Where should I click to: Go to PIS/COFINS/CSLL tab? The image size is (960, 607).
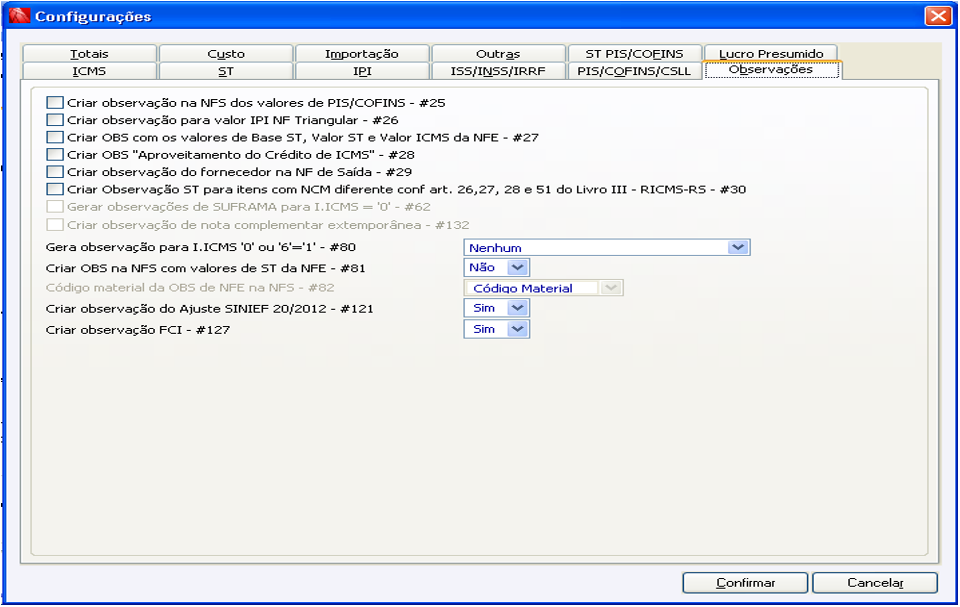(x=634, y=71)
